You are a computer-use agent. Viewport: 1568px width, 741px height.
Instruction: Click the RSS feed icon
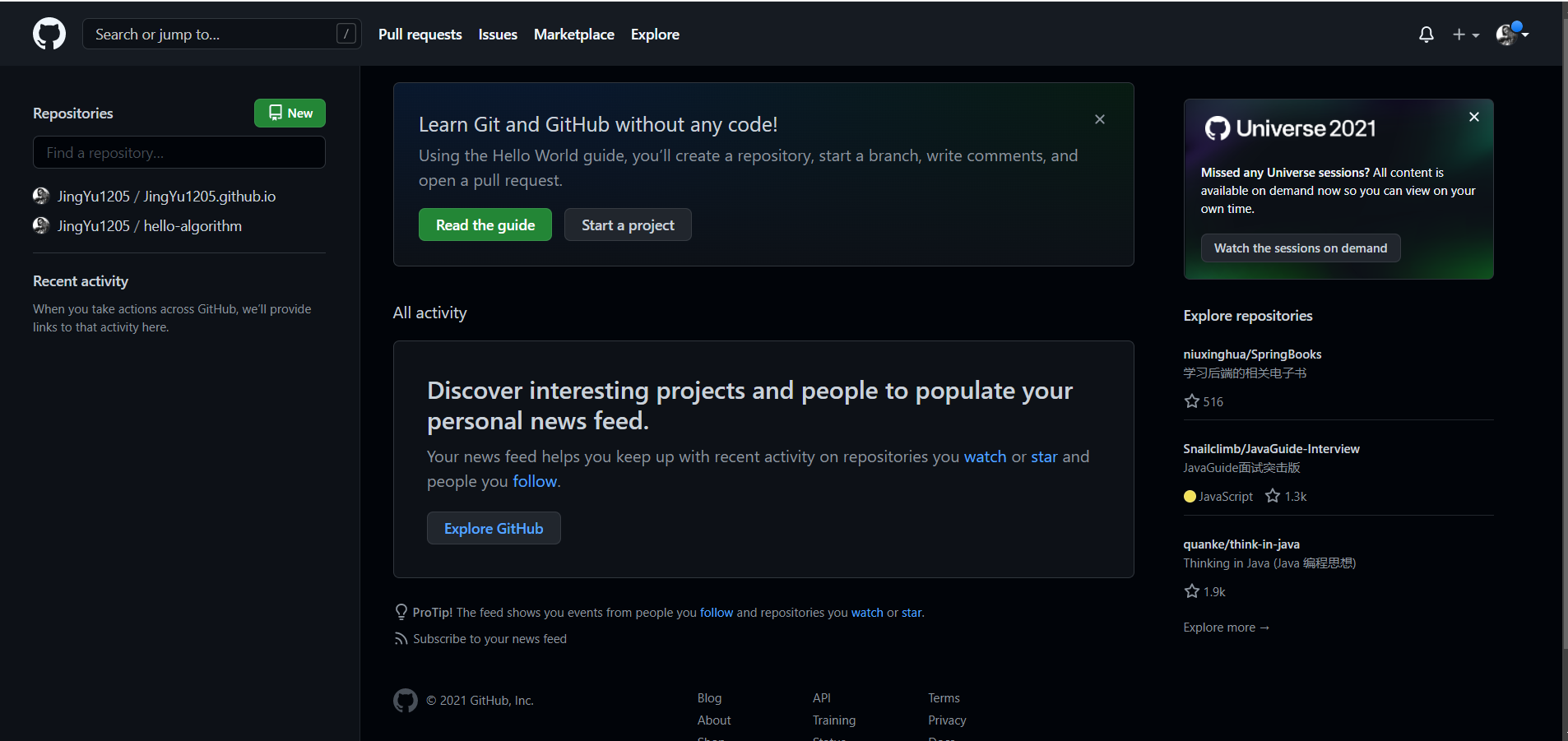coord(401,639)
